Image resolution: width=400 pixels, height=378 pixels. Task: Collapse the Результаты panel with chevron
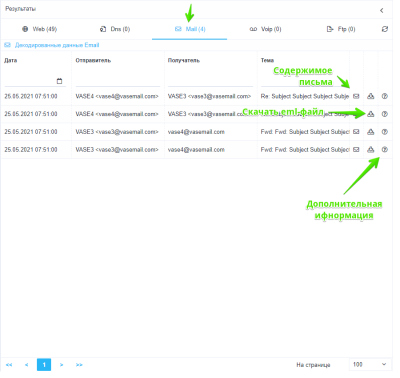tap(382, 10)
